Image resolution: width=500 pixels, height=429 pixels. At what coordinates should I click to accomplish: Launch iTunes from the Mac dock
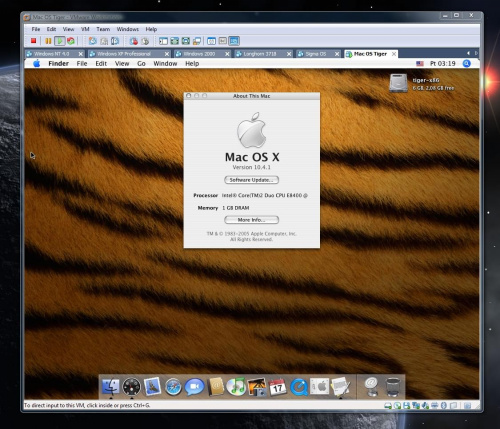236,387
